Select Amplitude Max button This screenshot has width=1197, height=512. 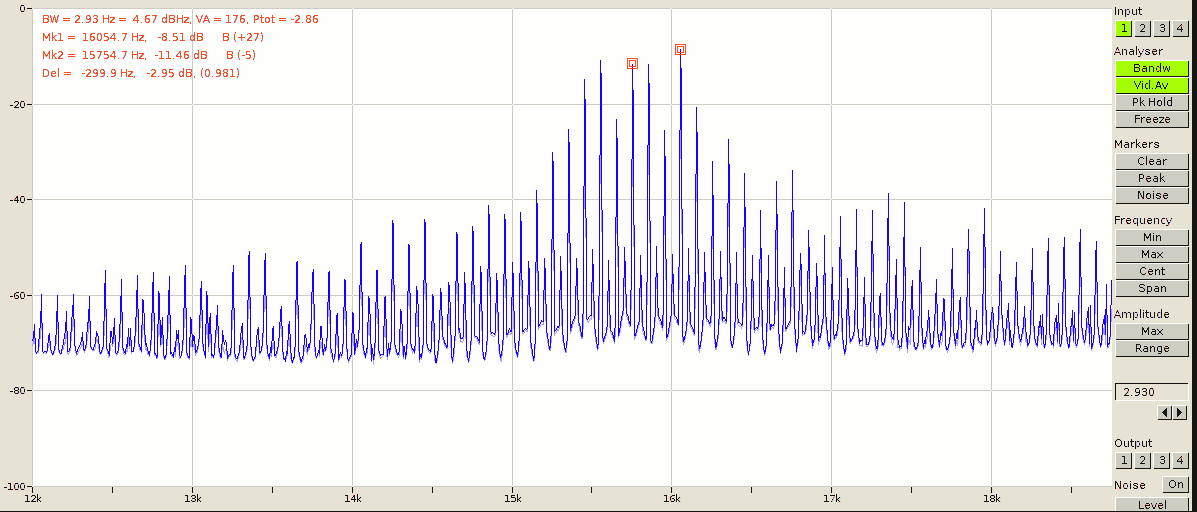point(1151,331)
